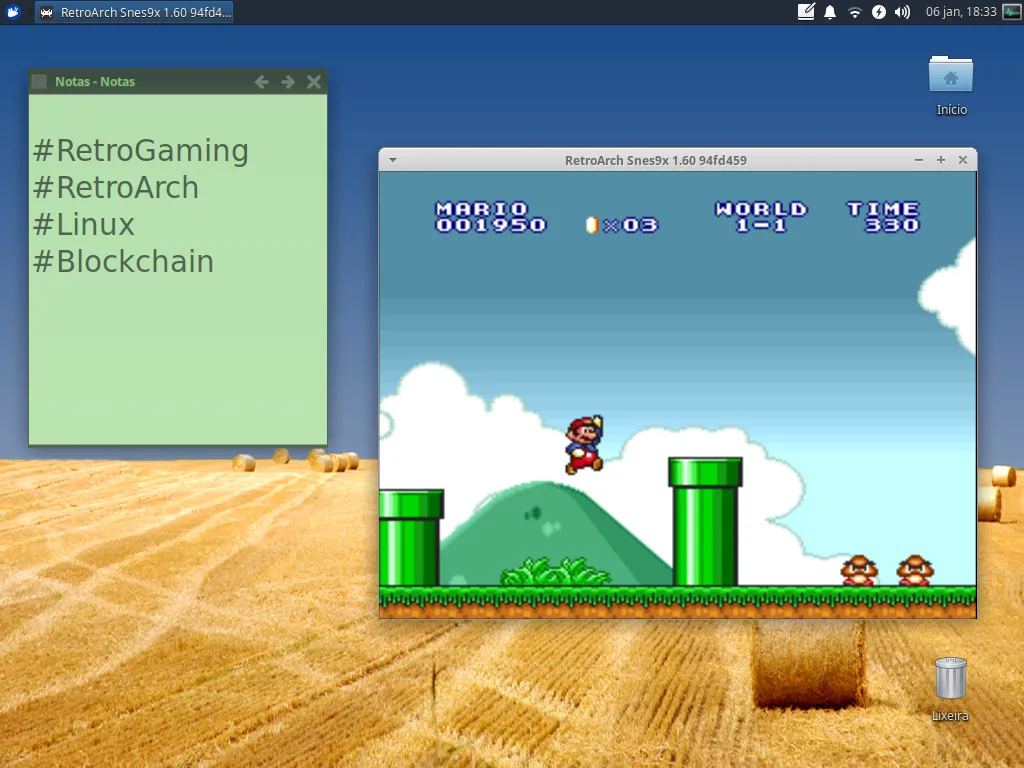Viewport: 1024px width, 768px height.
Task: Close the Notas sticky note window
Action: pyautogui.click(x=314, y=82)
